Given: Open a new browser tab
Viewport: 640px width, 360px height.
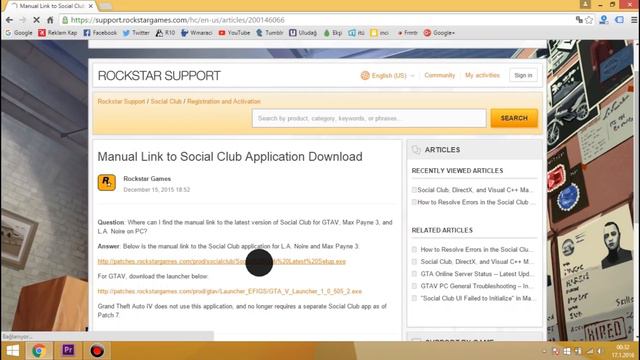Looking at the screenshot, I should [x=106, y=6].
